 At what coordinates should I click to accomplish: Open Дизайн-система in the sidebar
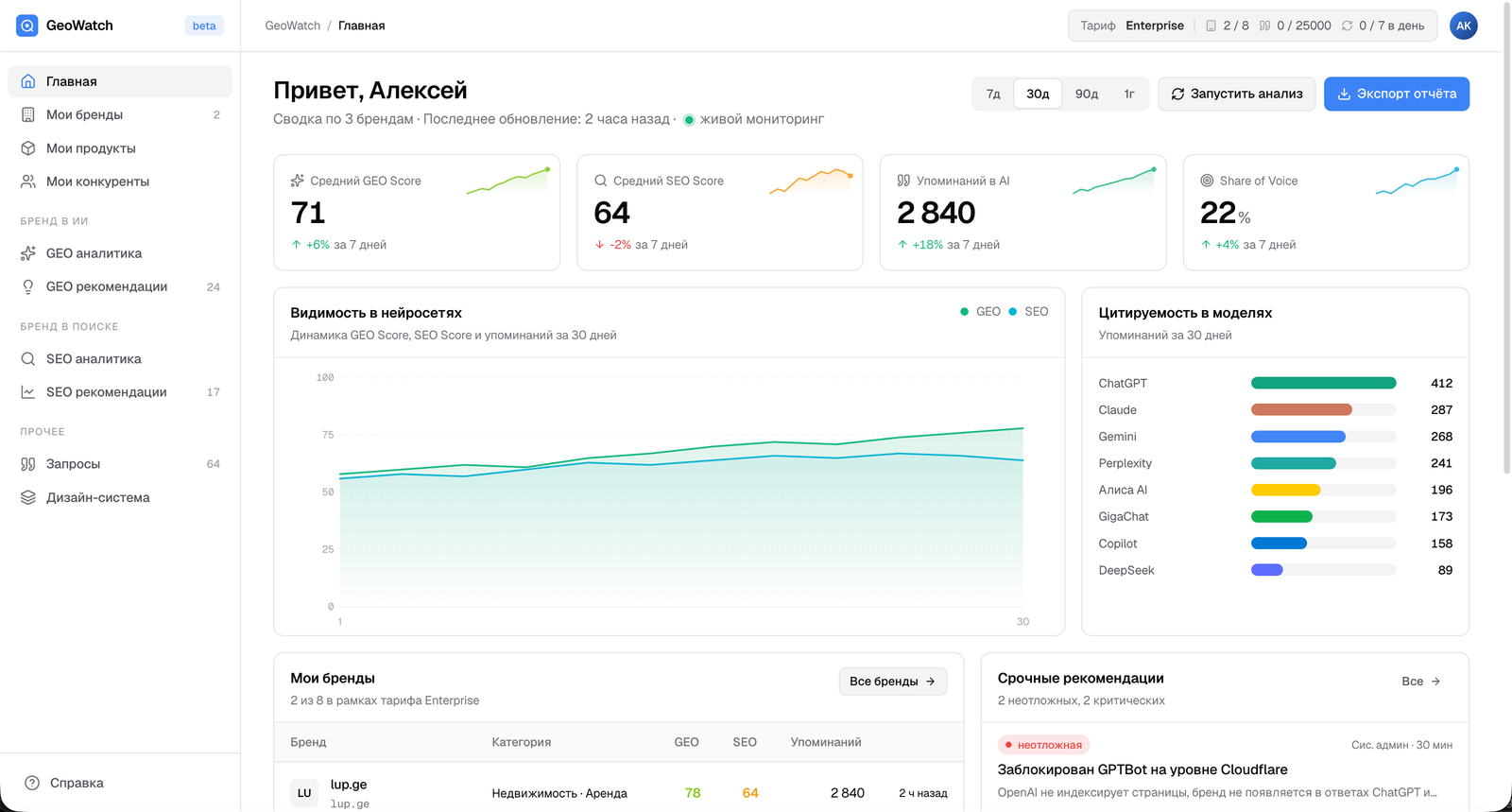pyautogui.click(x=120, y=497)
